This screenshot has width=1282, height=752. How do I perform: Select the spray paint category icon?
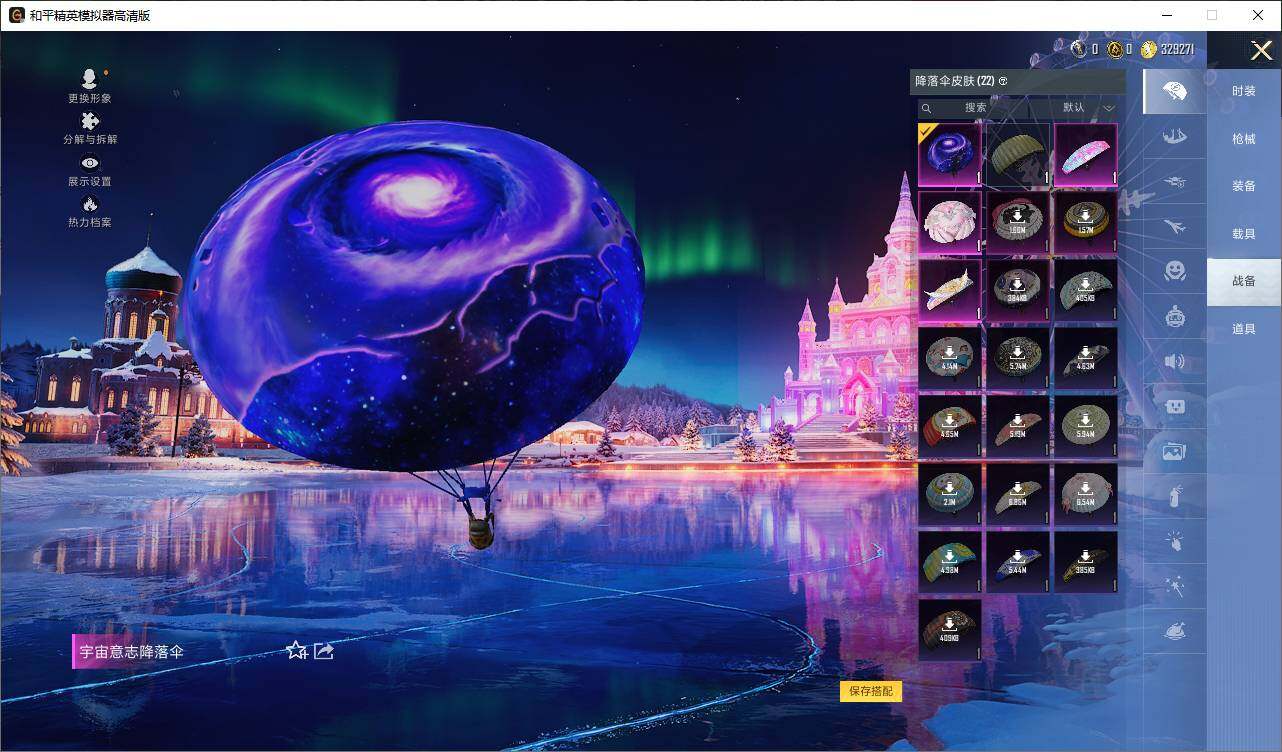[x=1174, y=496]
